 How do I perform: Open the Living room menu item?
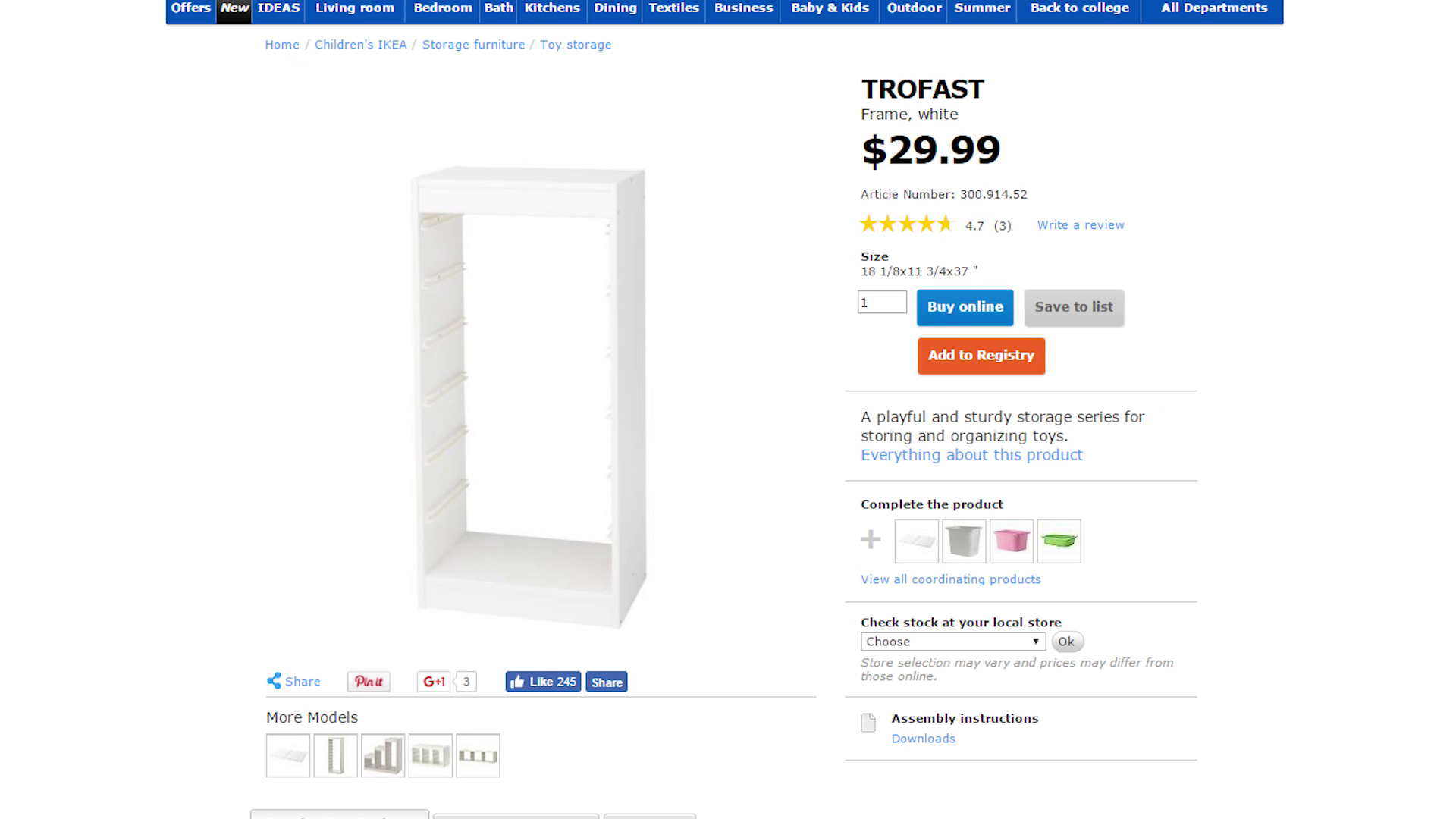coord(355,8)
